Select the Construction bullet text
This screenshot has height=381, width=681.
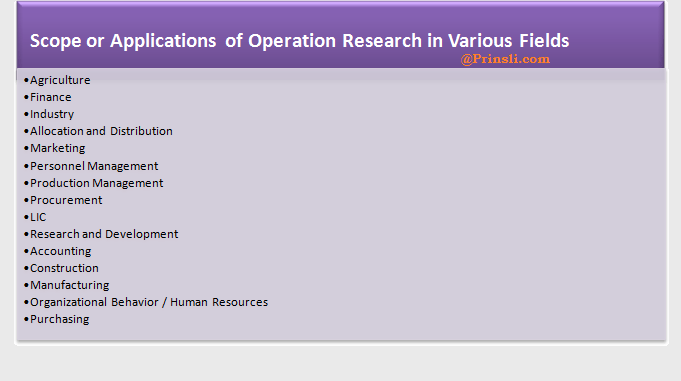click(64, 268)
